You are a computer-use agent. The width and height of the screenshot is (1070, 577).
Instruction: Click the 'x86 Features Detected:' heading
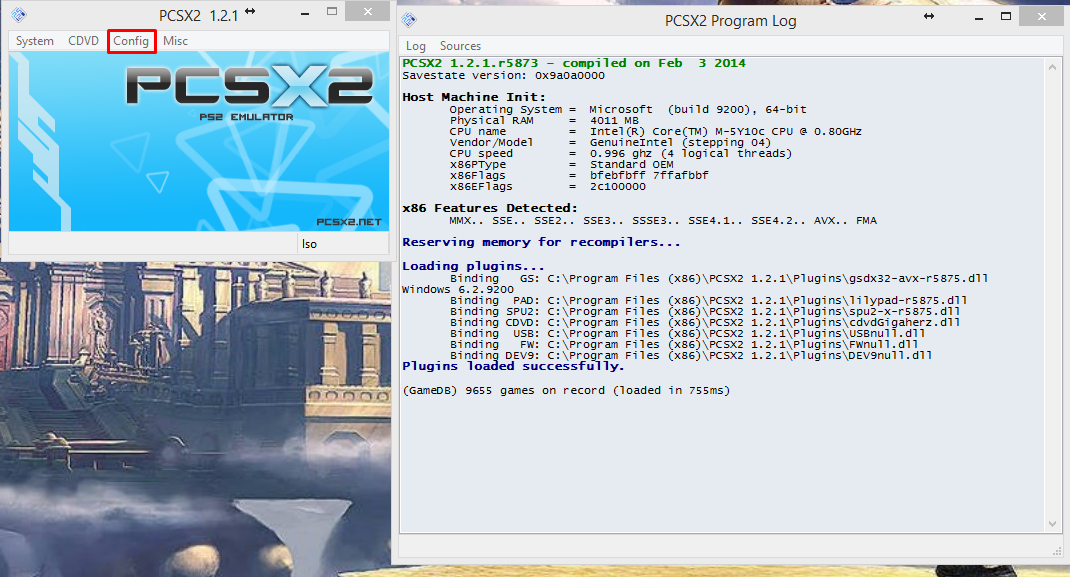click(x=489, y=208)
